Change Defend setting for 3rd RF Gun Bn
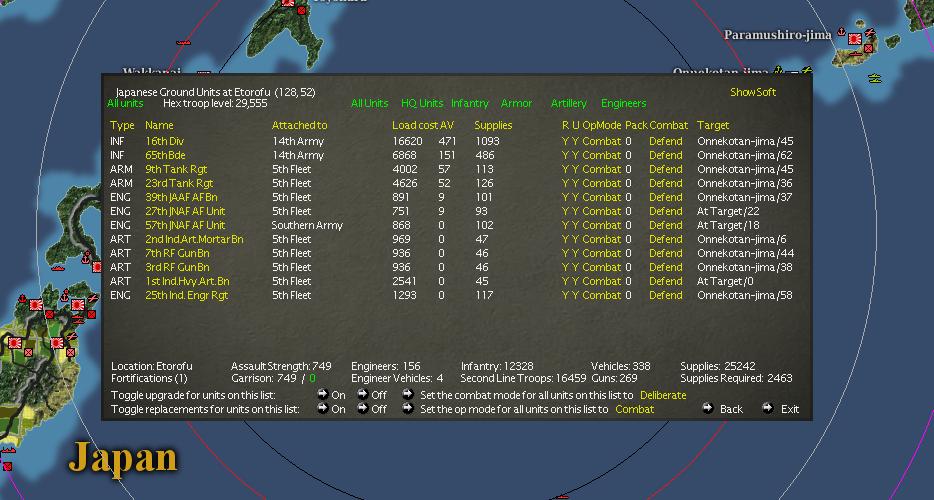The image size is (934, 500). 665,267
